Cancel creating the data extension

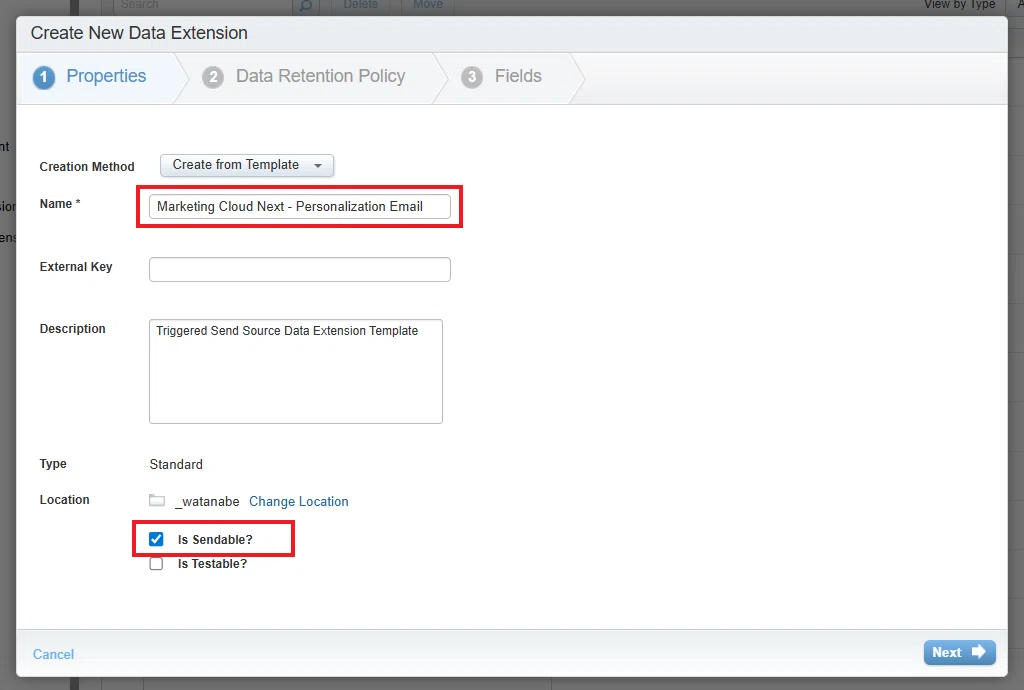pos(54,654)
